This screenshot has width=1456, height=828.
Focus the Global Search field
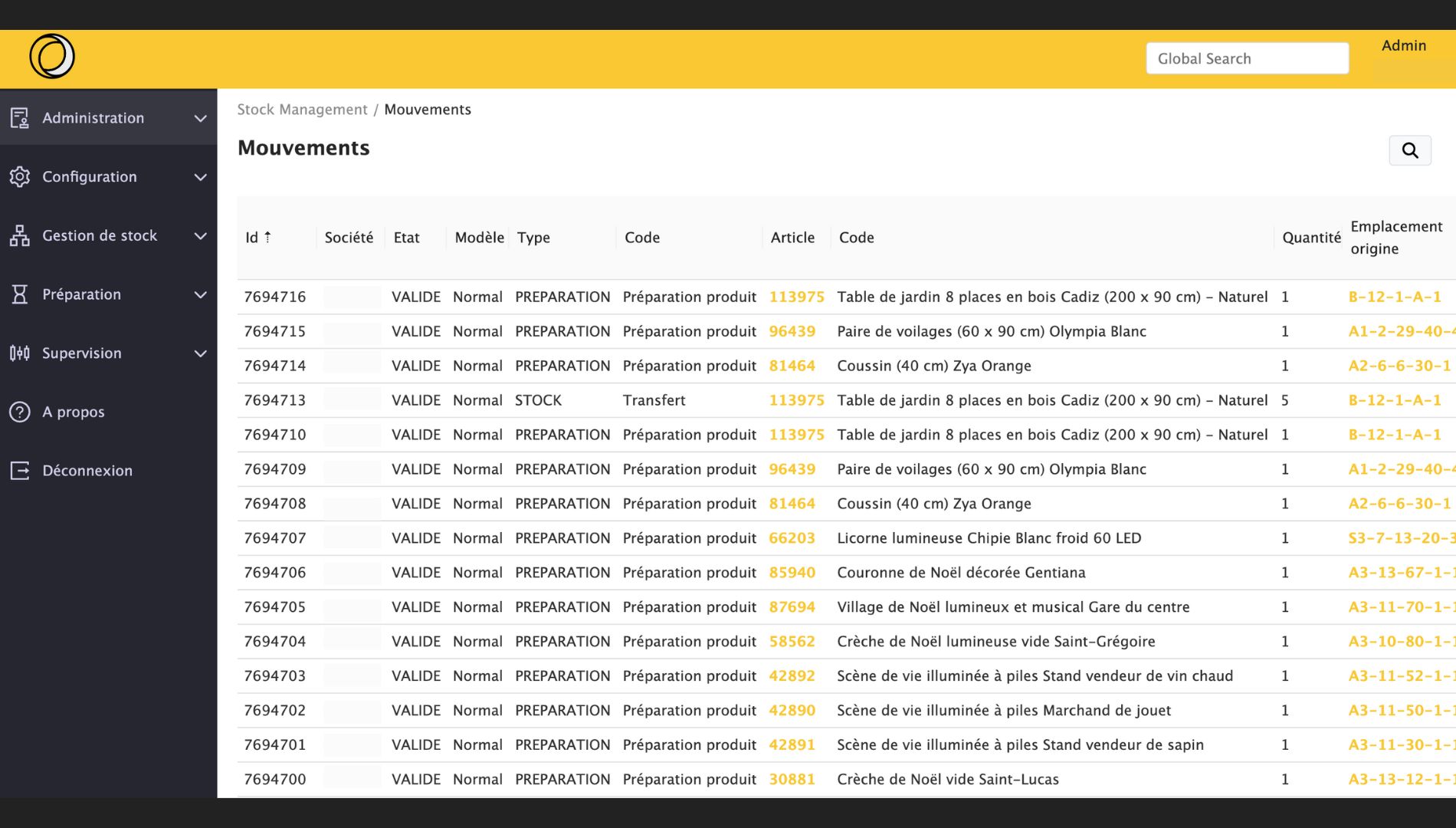(x=1248, y=58)
